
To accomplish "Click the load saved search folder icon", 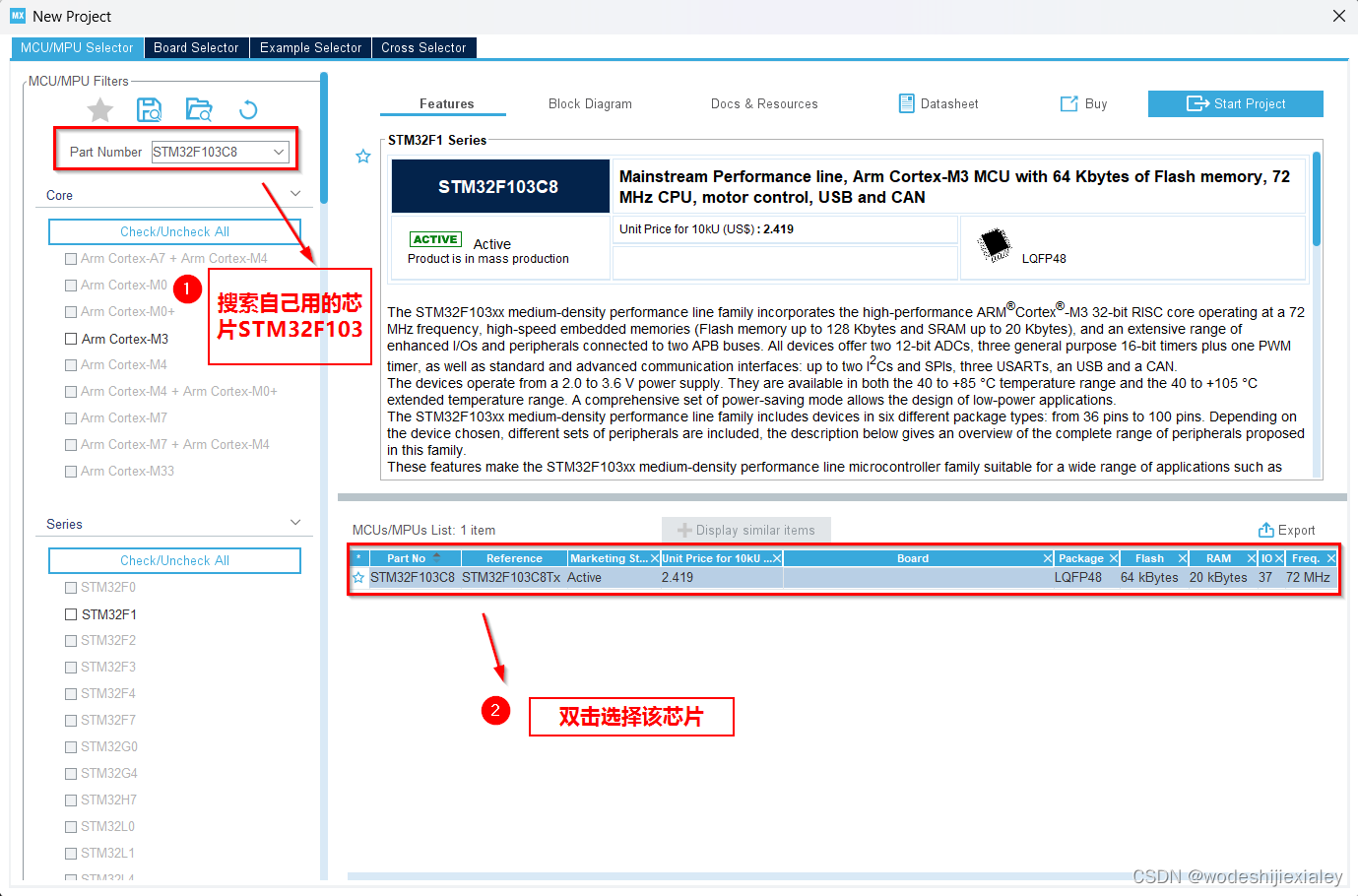I will pyautogui.click(x=199, y=110).
